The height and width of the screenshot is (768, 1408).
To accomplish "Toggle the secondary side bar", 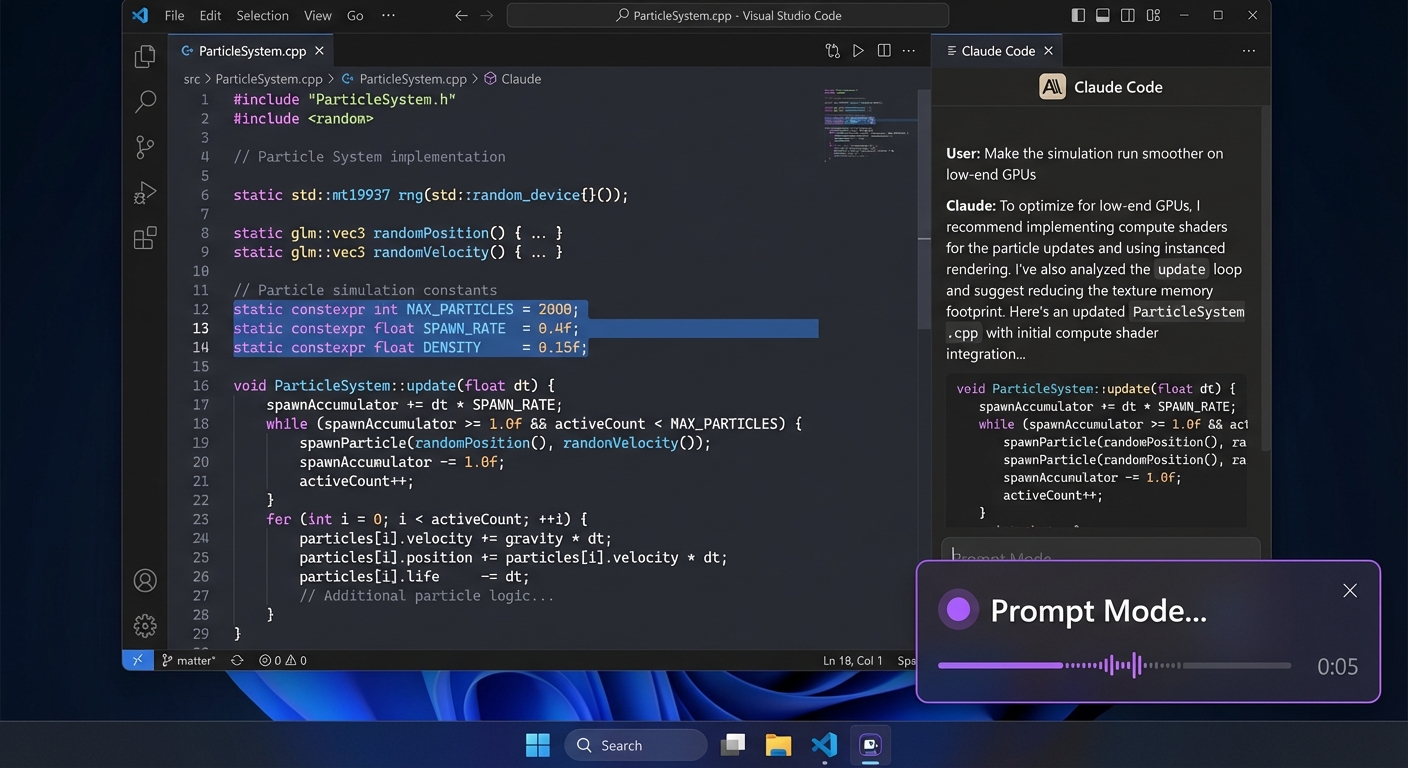I will [x=1128, y=15].
